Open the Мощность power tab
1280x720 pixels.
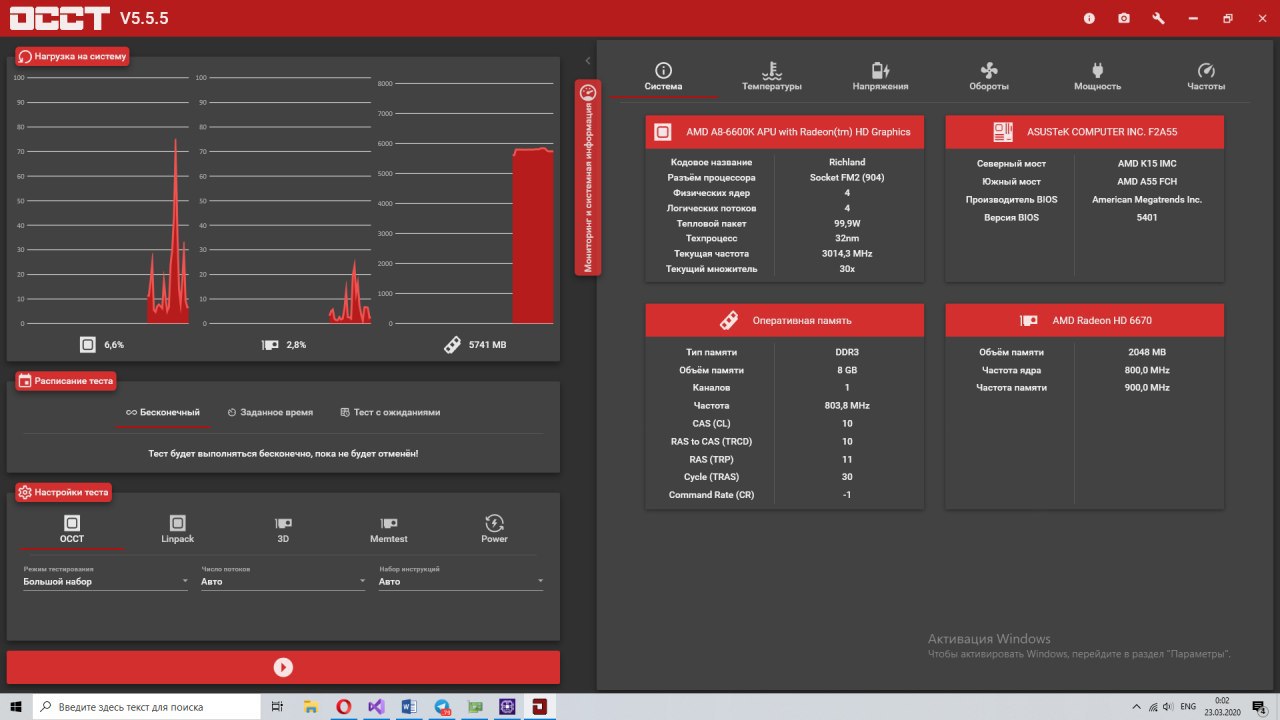1097,77
